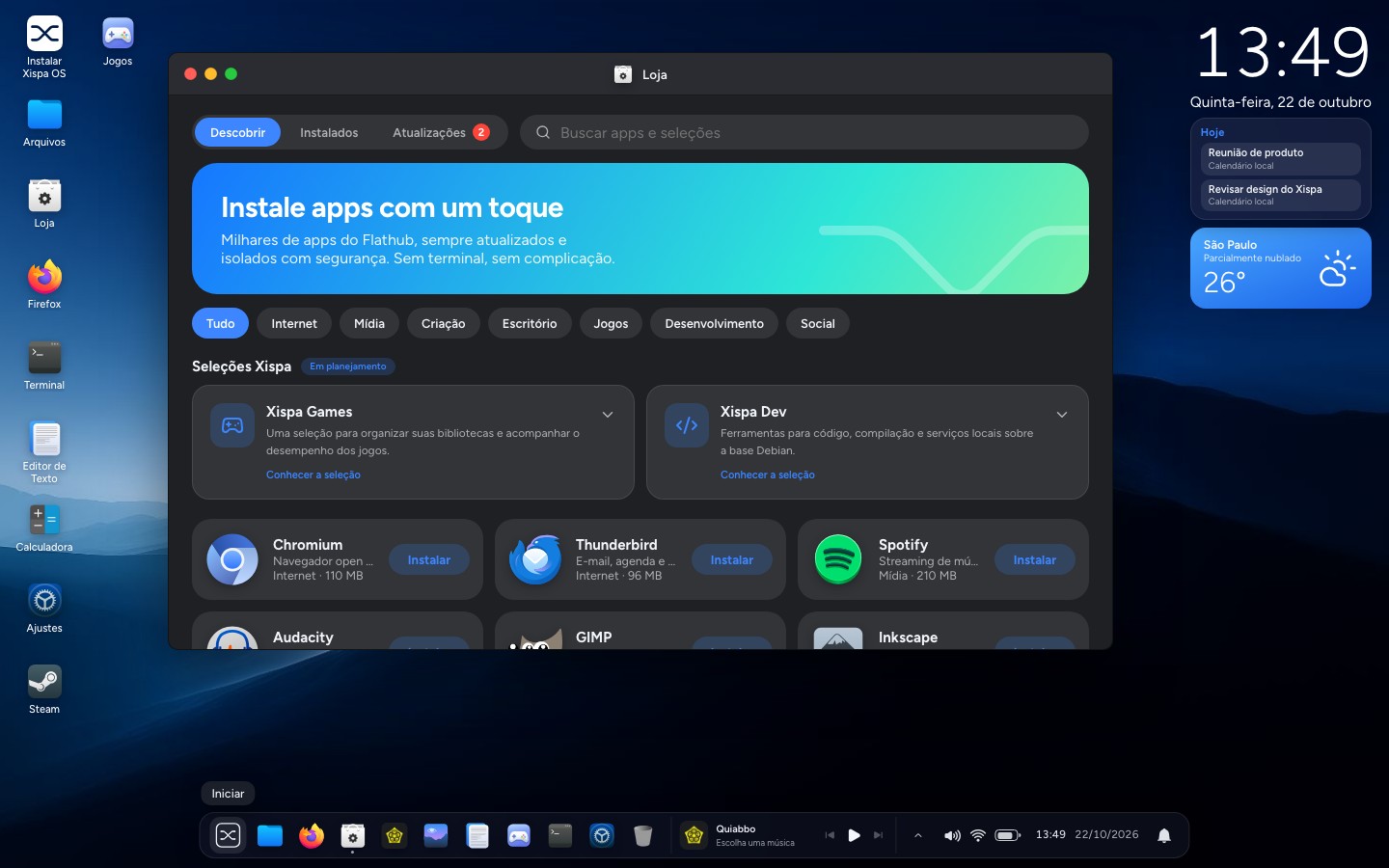This screenshot has width=1389, height=868.
Task: Go to previous track in Quiabbo
Action: coord(830,835)
